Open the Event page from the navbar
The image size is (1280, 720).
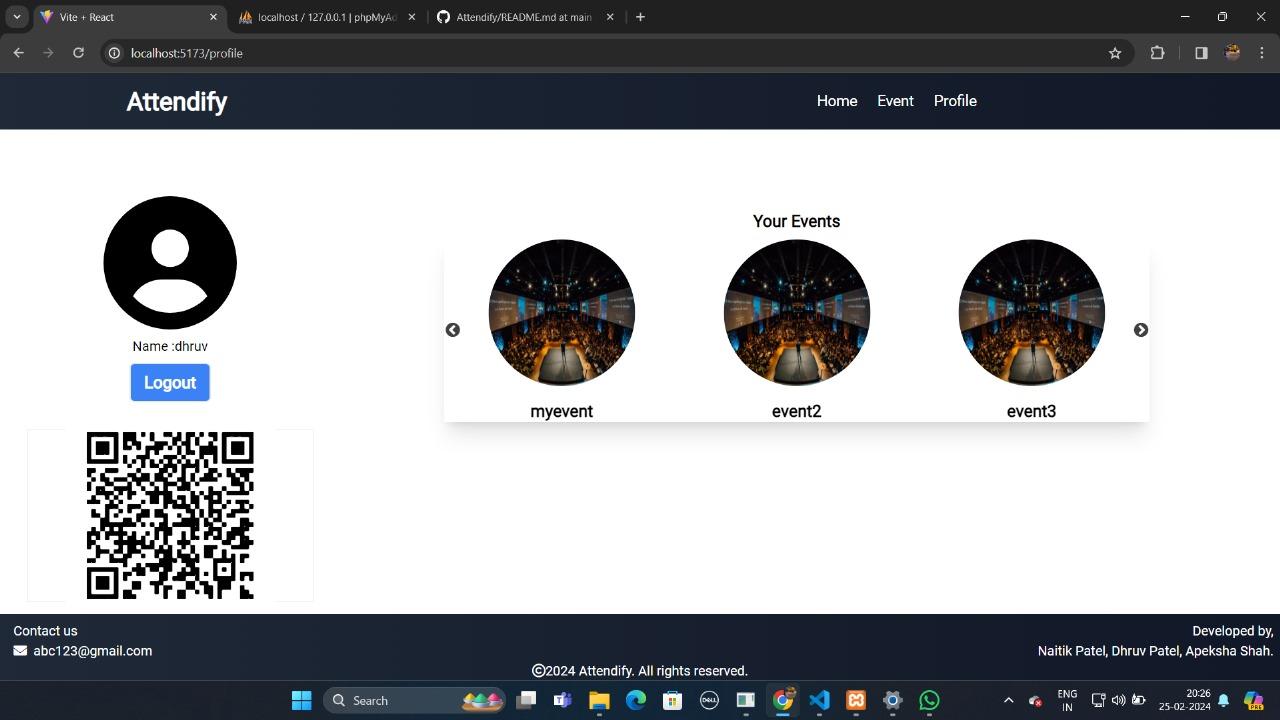pyautogui.click(x=895, y=101)
